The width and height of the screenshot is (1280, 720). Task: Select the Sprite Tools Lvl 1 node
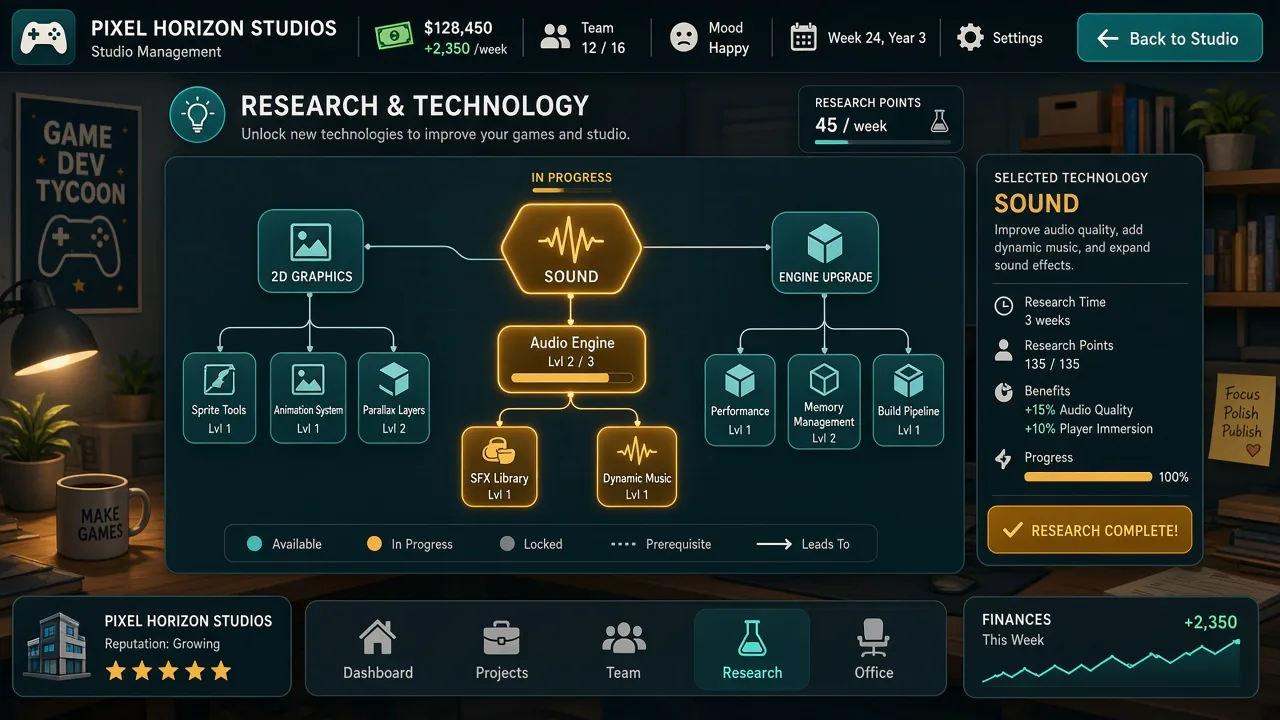tap(219, 398)
